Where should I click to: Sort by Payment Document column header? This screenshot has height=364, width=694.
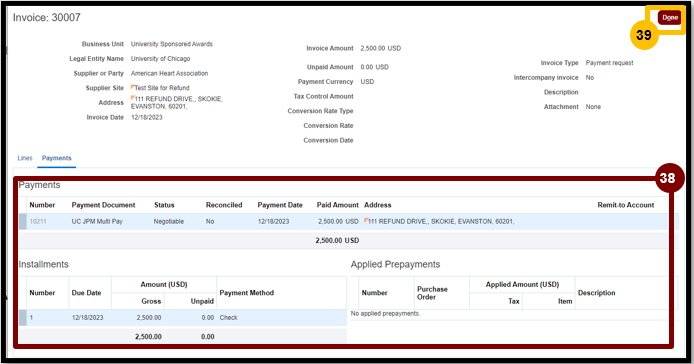(103, 205)
